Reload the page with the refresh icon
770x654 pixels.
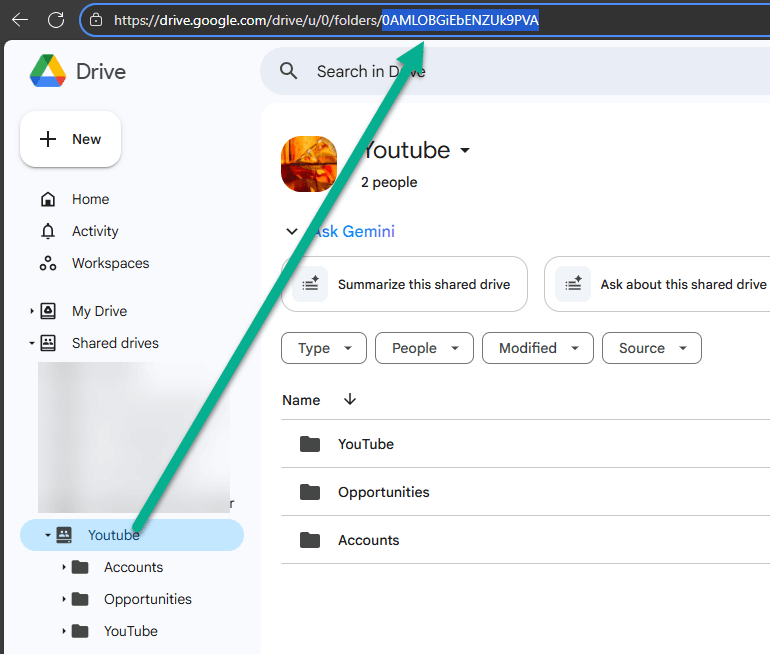tap(55, 20)
